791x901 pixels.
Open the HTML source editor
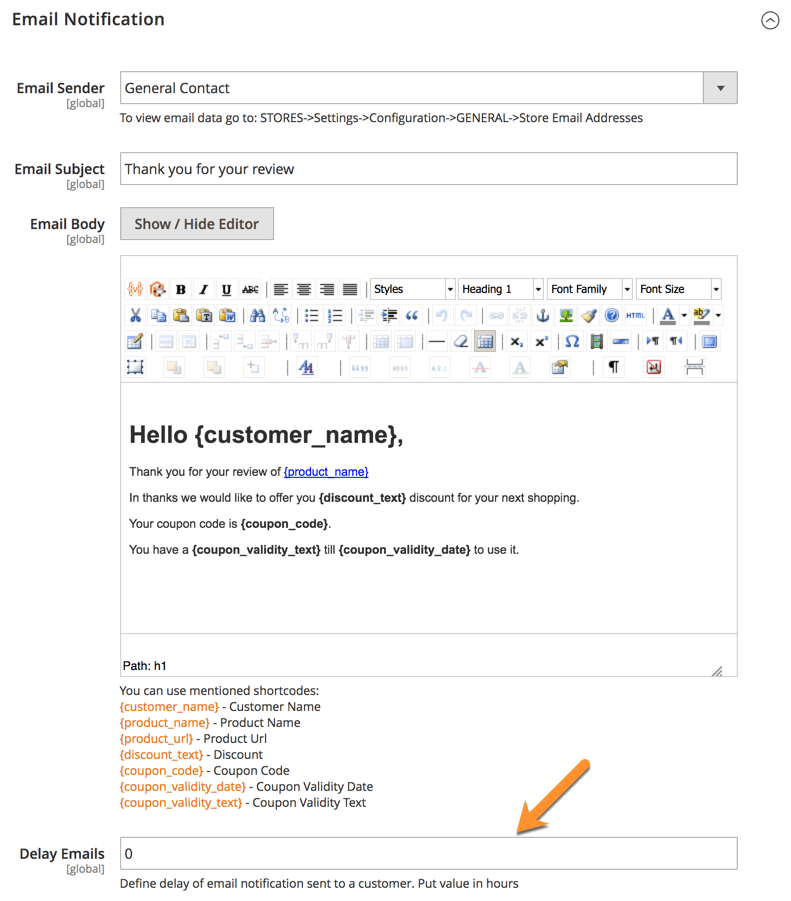635,316
